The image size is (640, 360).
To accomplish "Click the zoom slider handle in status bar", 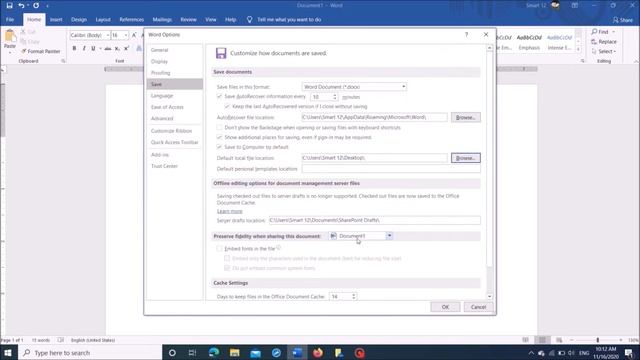I will [x=598, y=340].
